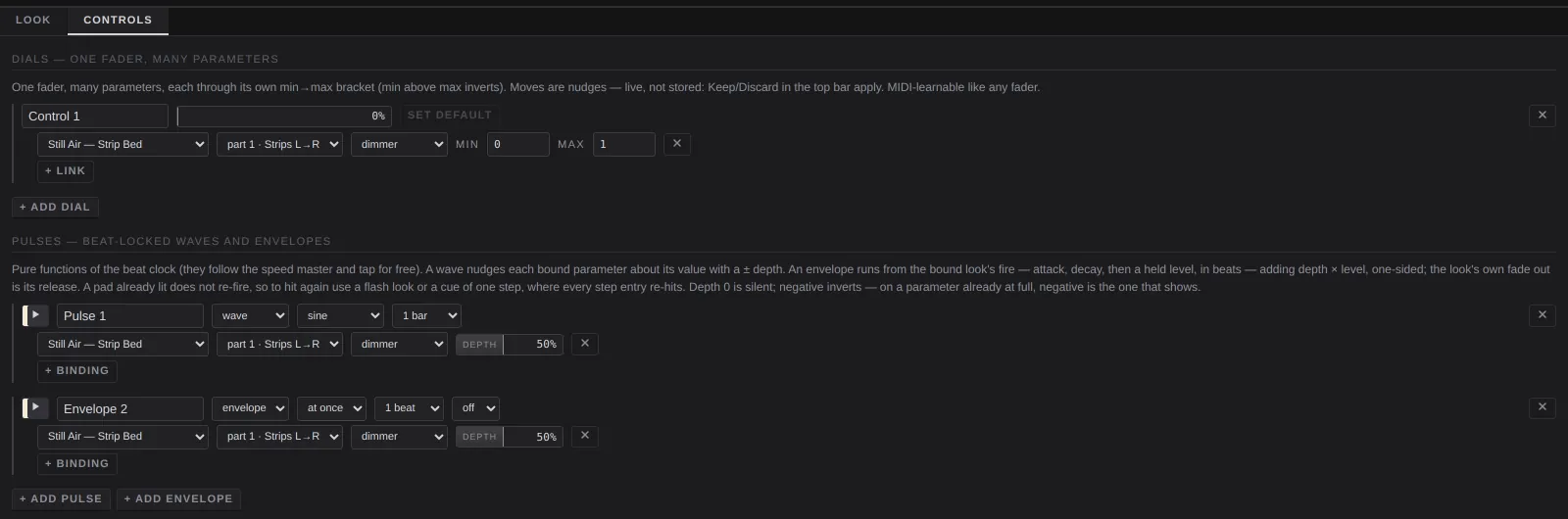Image resolution: width=1568 pixels, height=519 pixels.
Task: Open the 1 bar period dropdown
Action: (426, 315)
